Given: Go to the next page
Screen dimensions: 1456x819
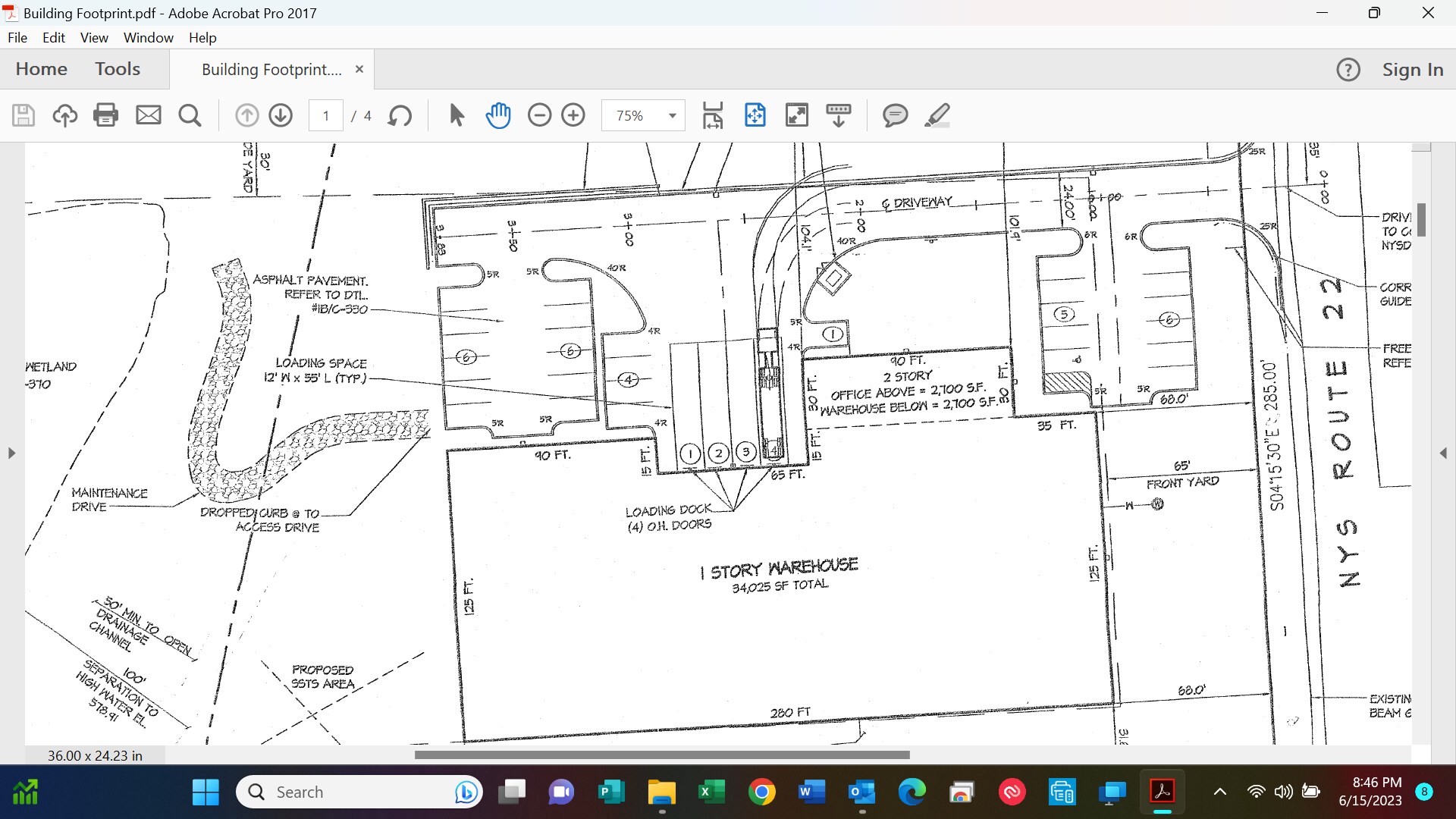Looking at the screenshot, I should (281, 115).
